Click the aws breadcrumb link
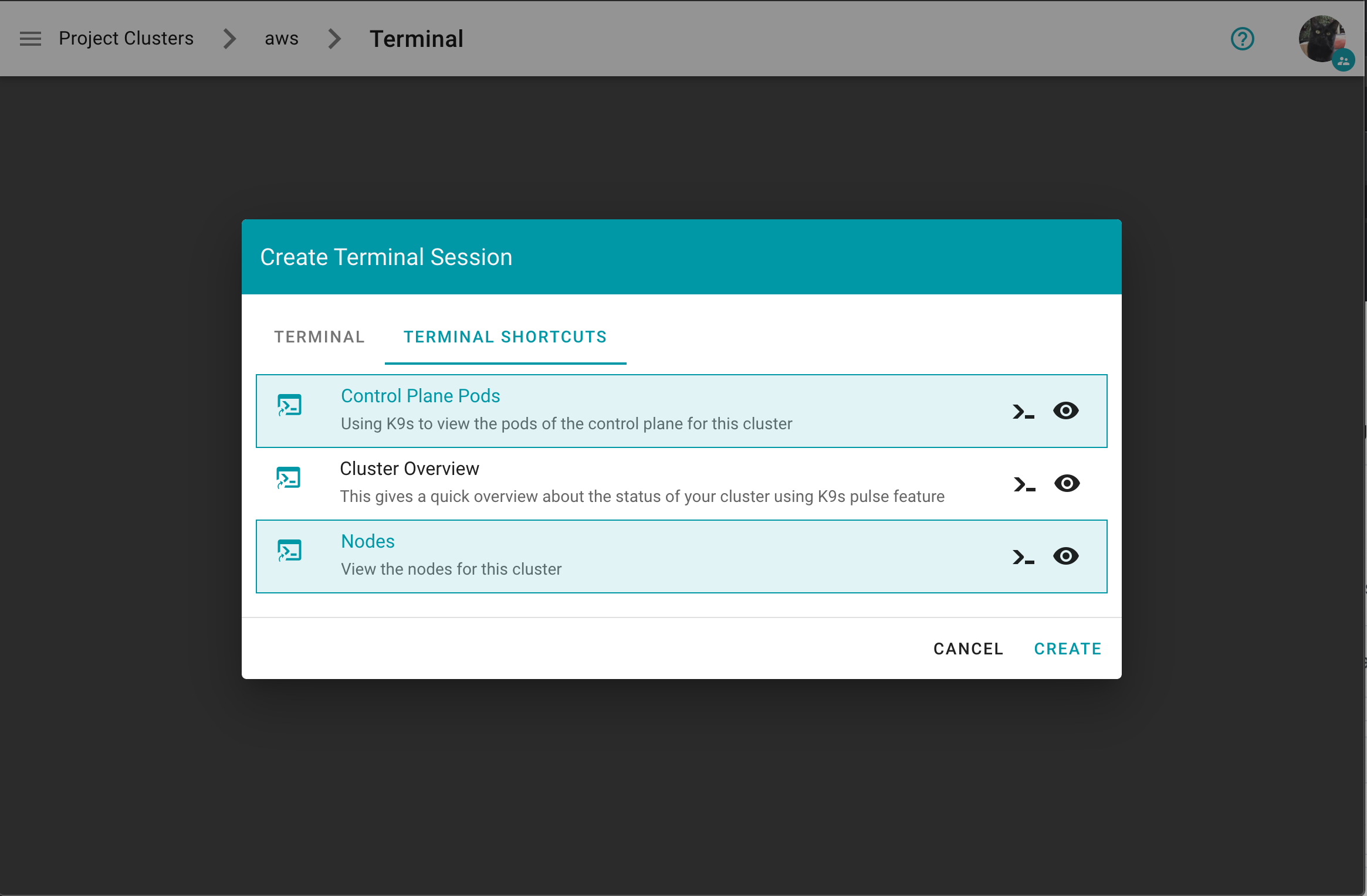The height and width of the screenshot is (896, 1367). [x=282, y=39]
